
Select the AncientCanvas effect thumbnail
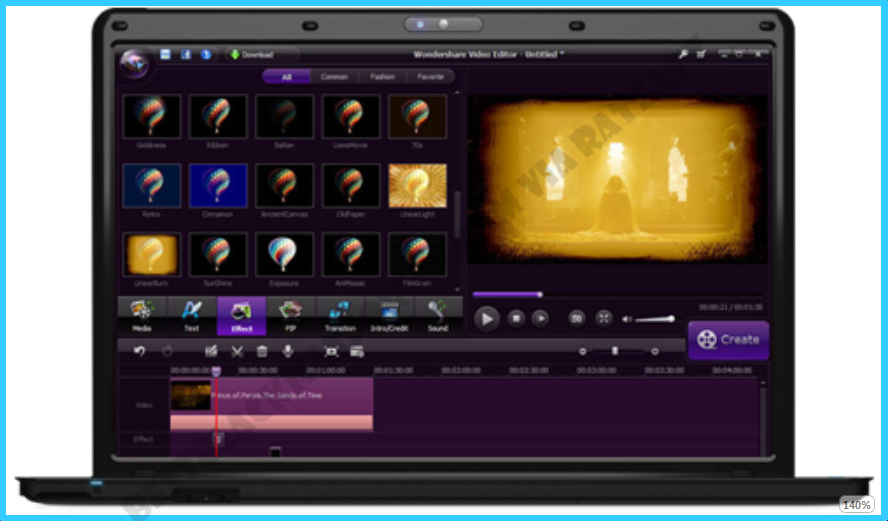coord(284,186)
